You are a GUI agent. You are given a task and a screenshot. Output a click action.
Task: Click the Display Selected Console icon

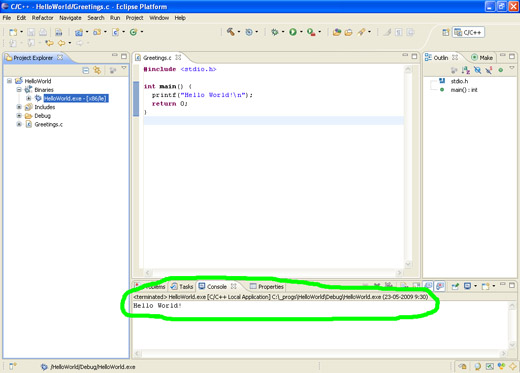[x=468, y=286]
